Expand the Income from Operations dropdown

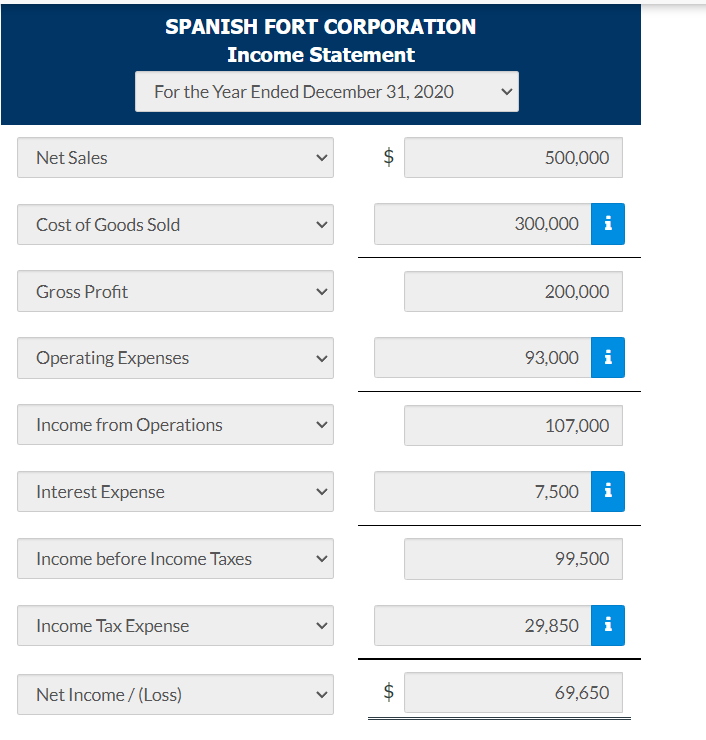pyautogui.click(x=176, y=425)
